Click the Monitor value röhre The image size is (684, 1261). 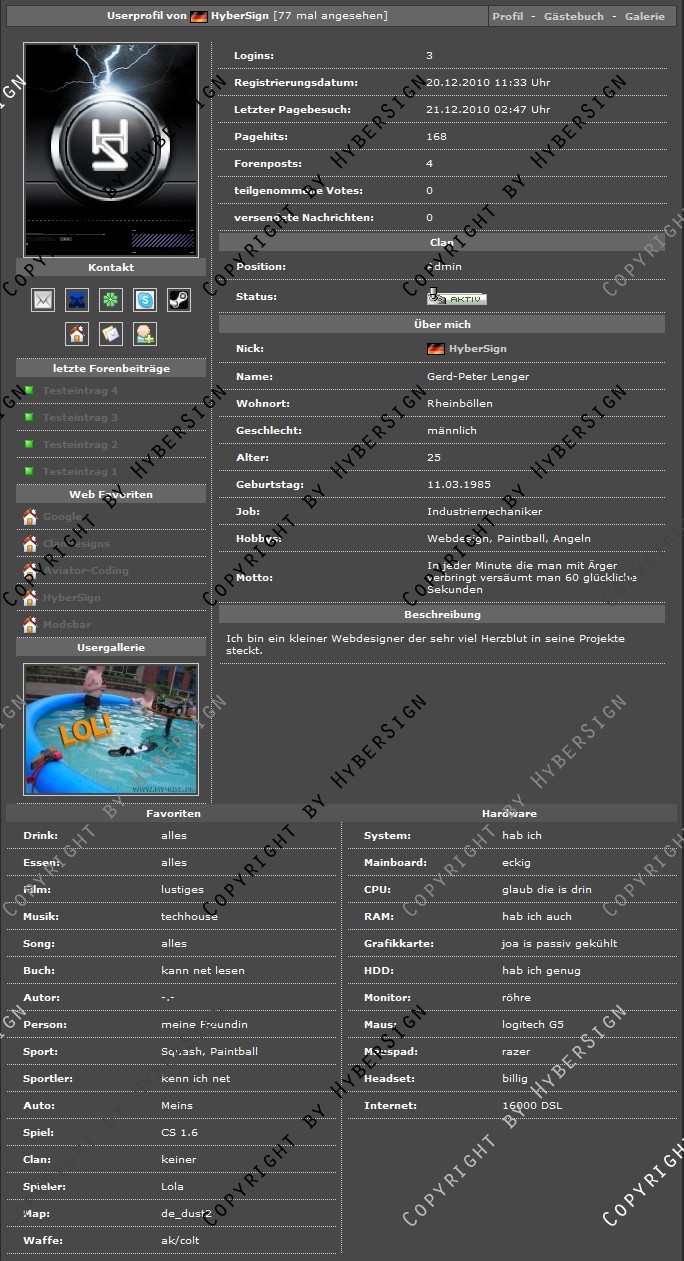tap(516, 997)
